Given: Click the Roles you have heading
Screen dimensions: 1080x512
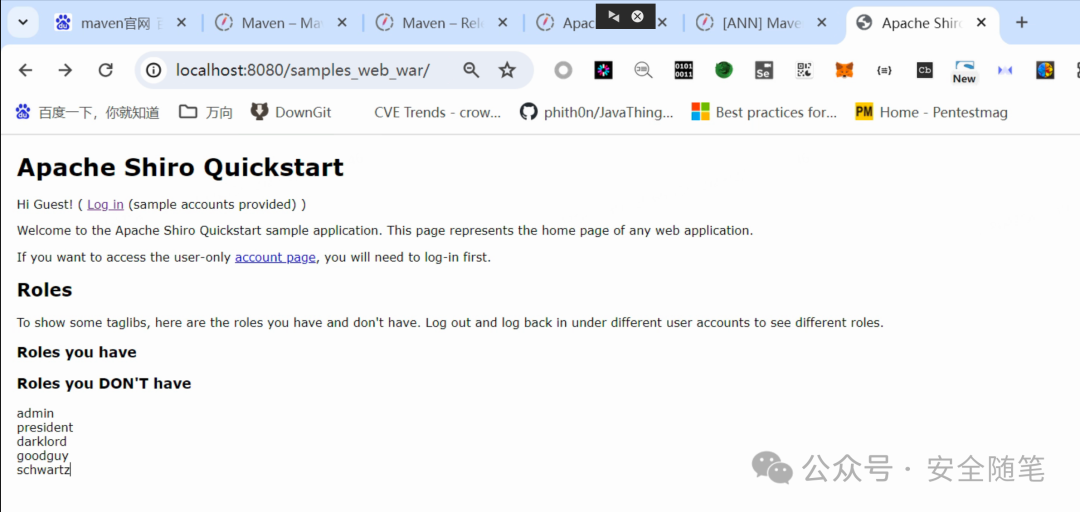Looking at the screenshot, I should (x=76, y=353).
